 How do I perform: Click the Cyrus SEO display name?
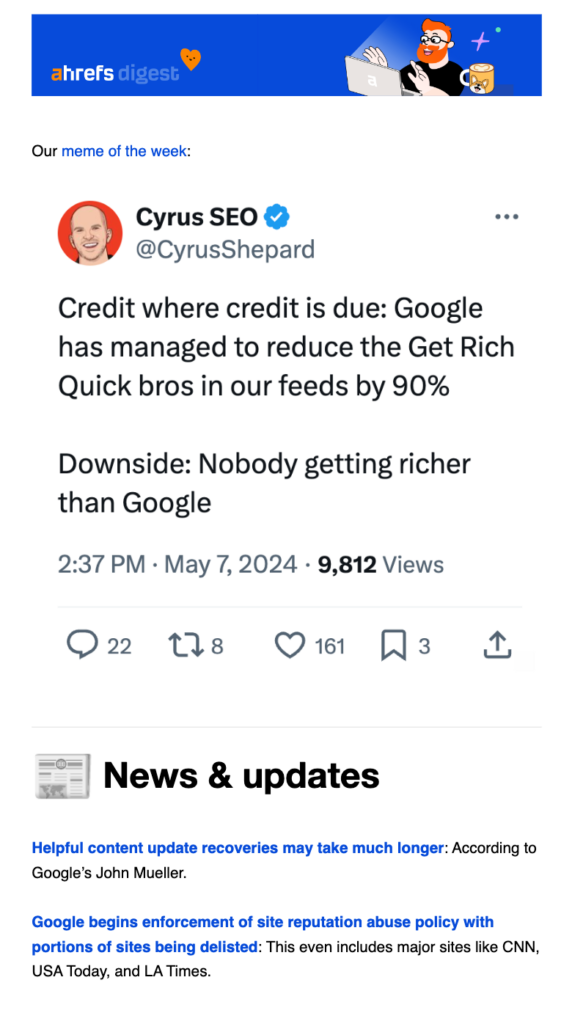click(x=197, y=216)
